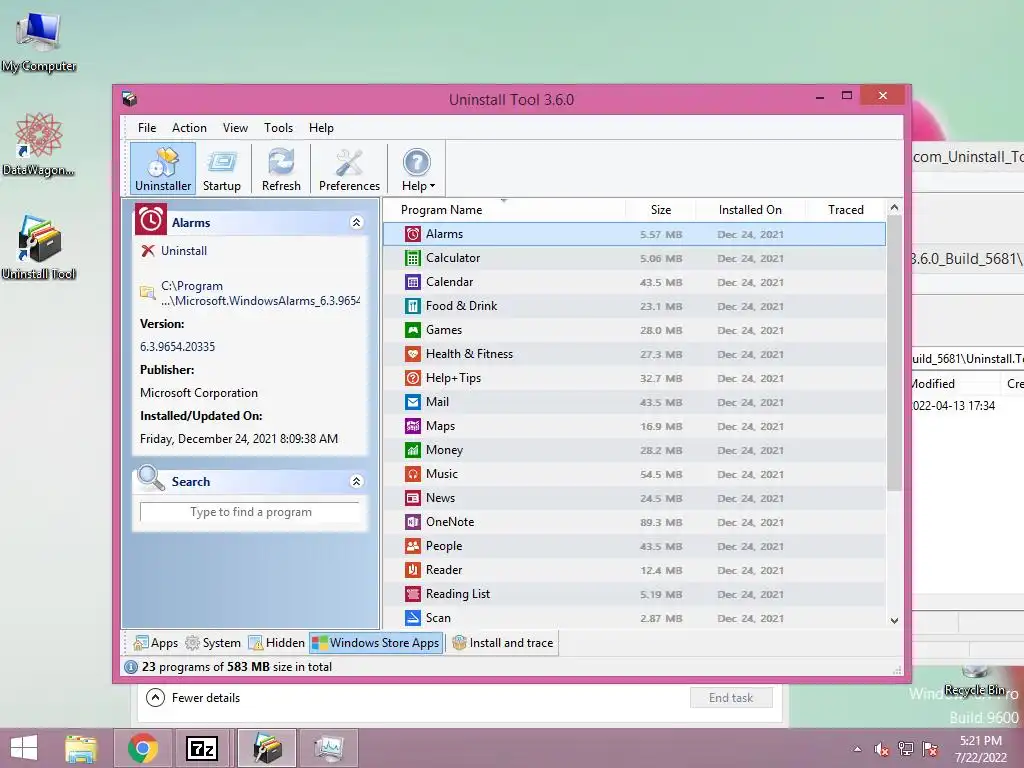Select the Money 28.2 MB size cell
The image size is (1024, 768).
tap(661, 451)
